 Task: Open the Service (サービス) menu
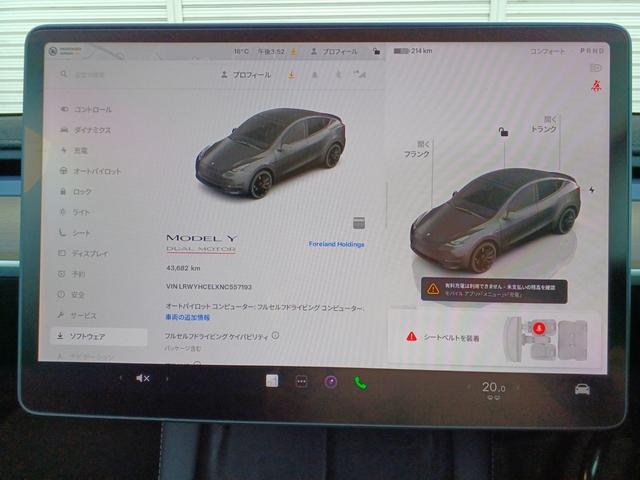(77, 316)
